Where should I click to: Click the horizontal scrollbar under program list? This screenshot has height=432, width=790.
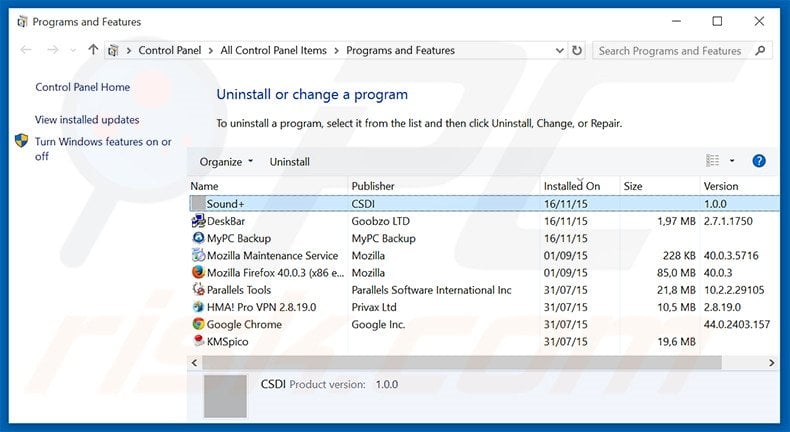tap(480, 363)
